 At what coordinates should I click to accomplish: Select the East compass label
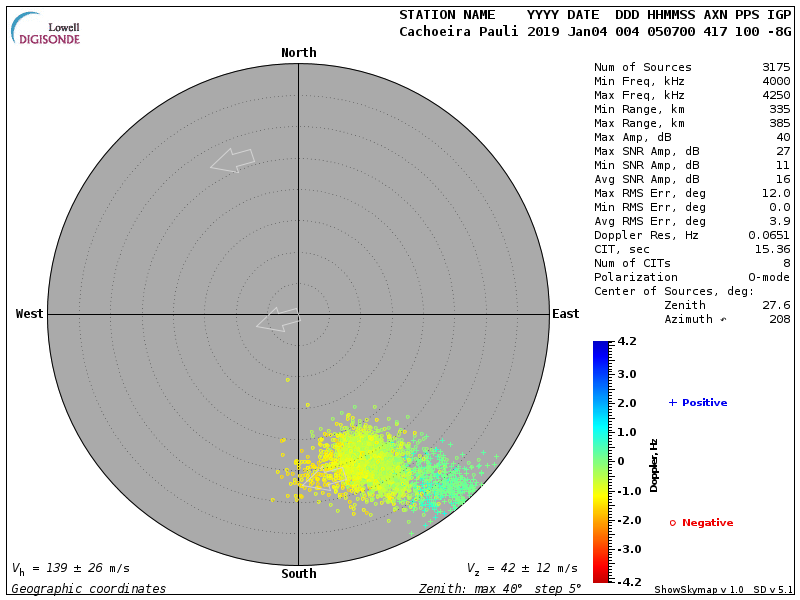[565, 314]
